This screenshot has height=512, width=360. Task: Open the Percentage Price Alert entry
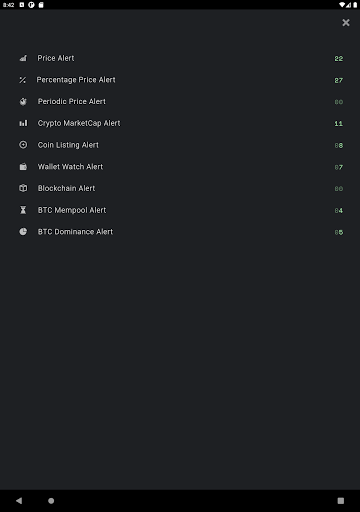pos(180,80)
